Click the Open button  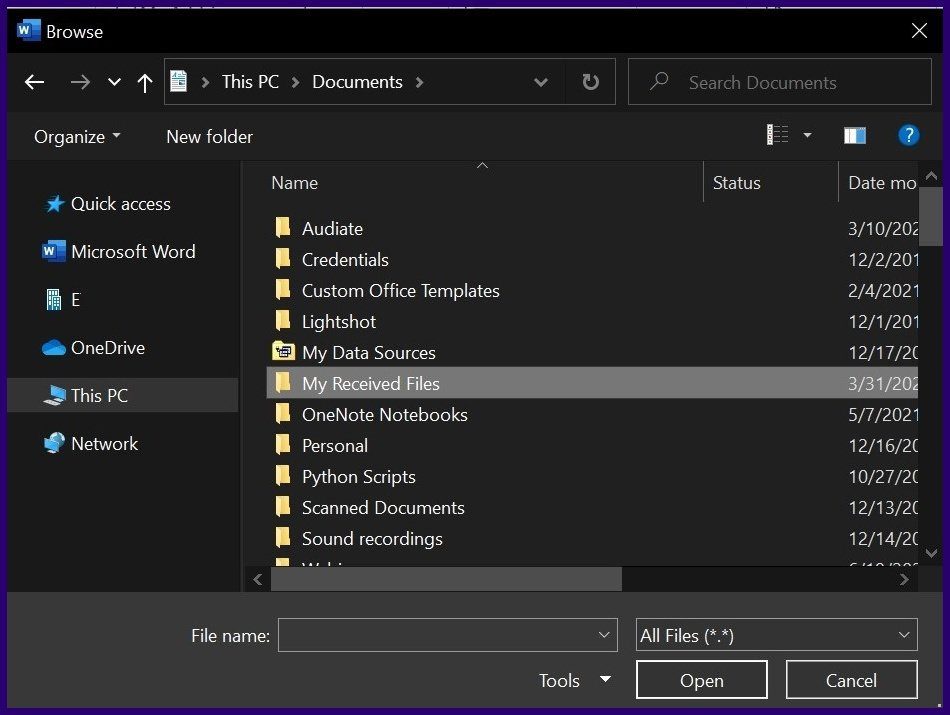pos(702,680)
